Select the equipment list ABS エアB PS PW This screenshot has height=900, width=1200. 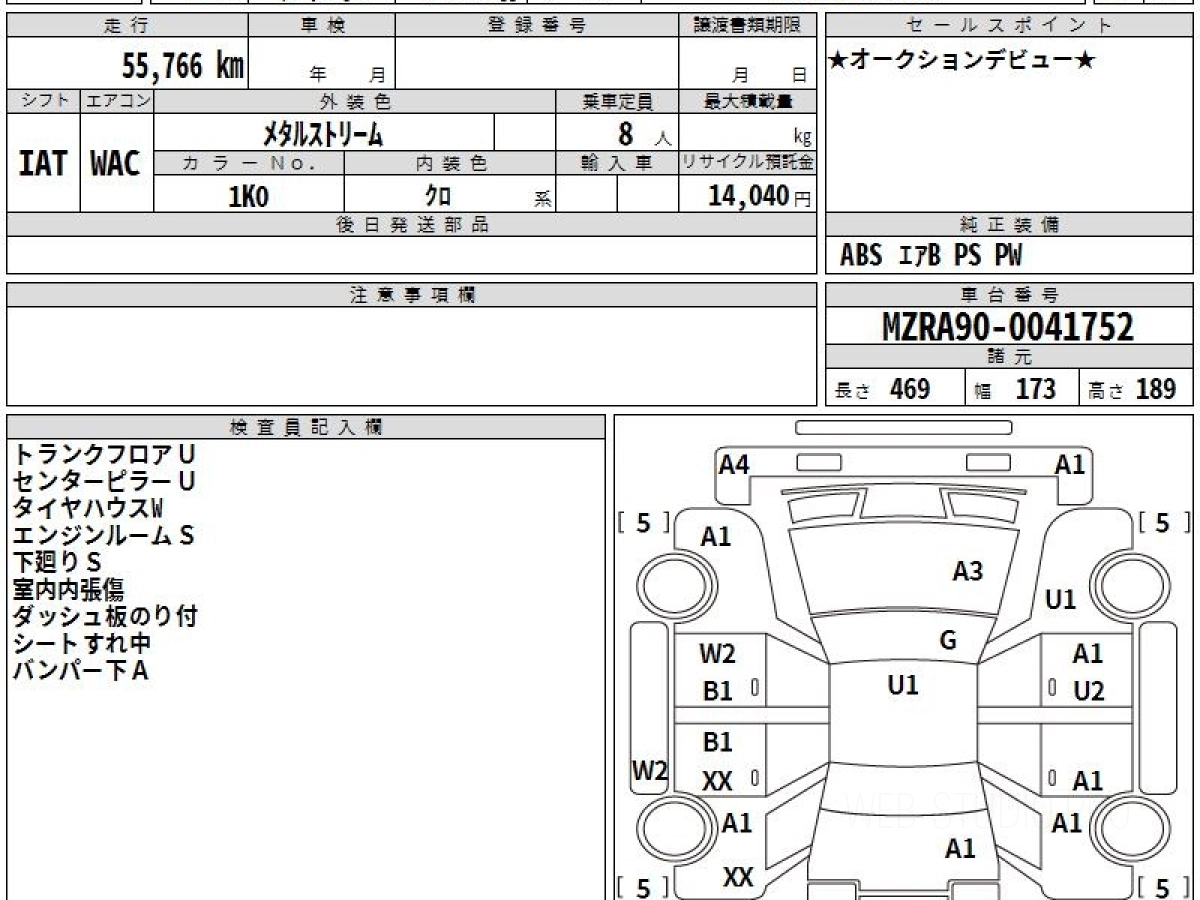pos(931,256)
